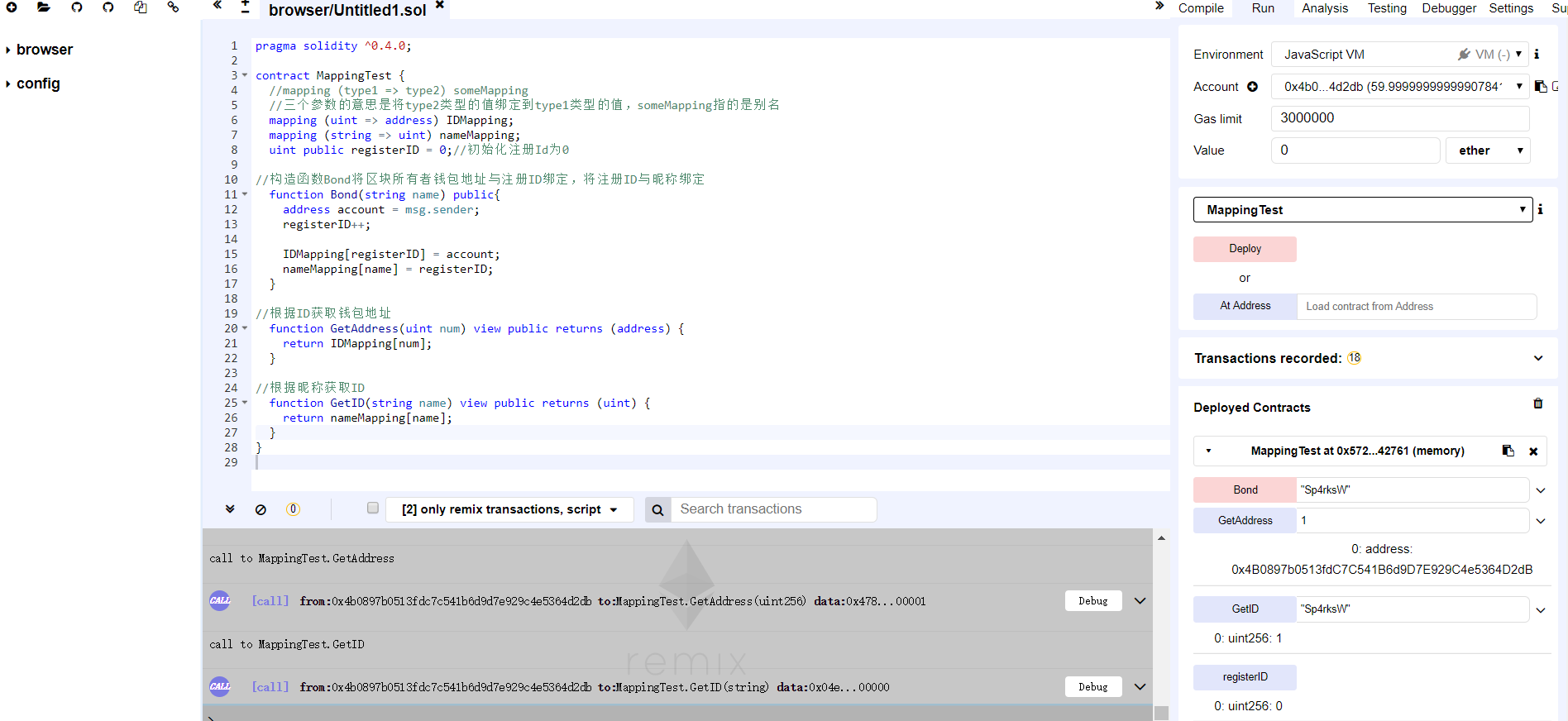Fold function Bond at line 11
Viewport: 1568px width, 721px height.
coord(245,194)
